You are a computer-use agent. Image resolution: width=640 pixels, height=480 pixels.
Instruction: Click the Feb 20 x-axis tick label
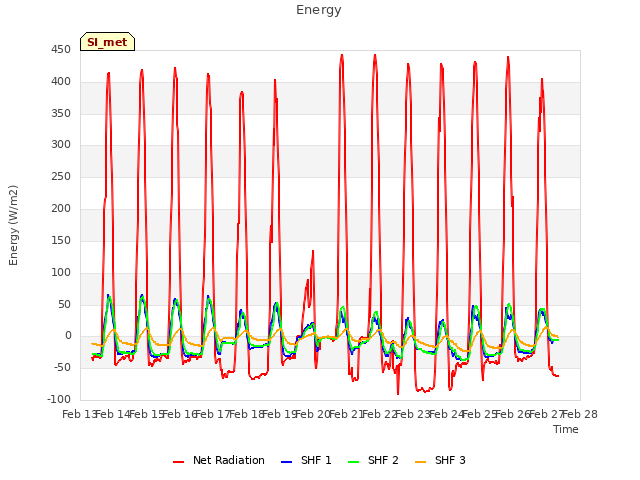pos(313,415)
